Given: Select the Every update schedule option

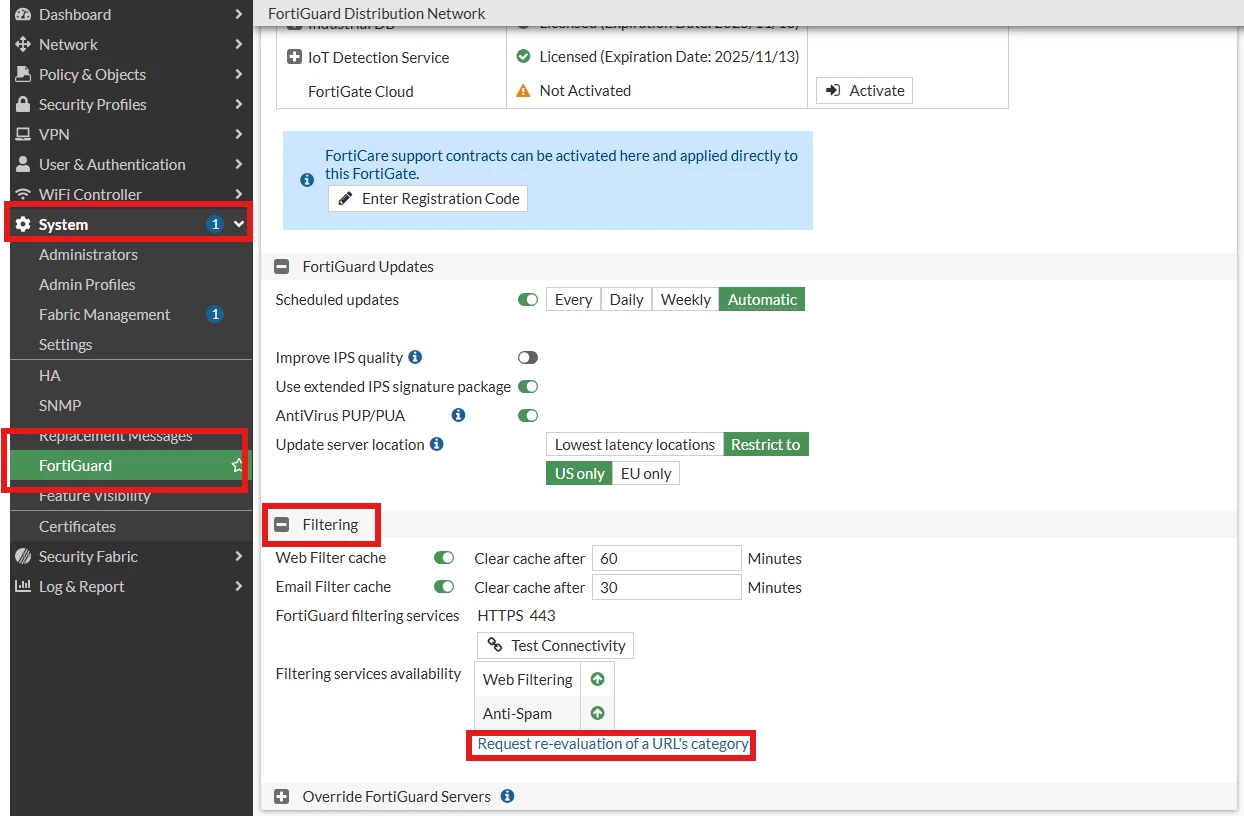Looking at the screenshot, I should (x=573, y=299).
